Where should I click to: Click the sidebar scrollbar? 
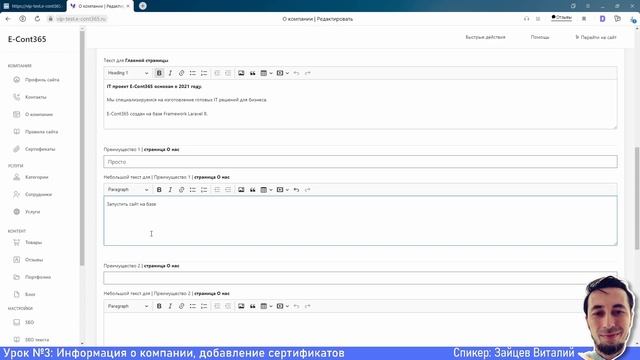point(82,149)
